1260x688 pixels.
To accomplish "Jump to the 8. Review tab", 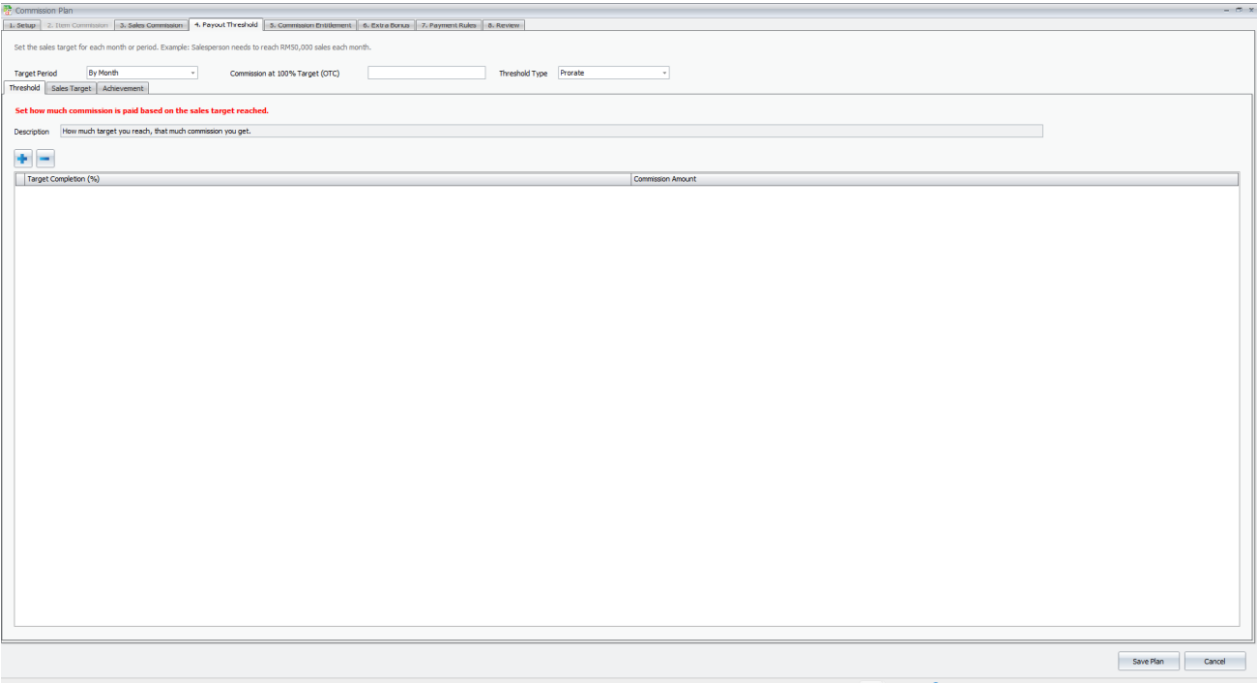I will point(504,25).
